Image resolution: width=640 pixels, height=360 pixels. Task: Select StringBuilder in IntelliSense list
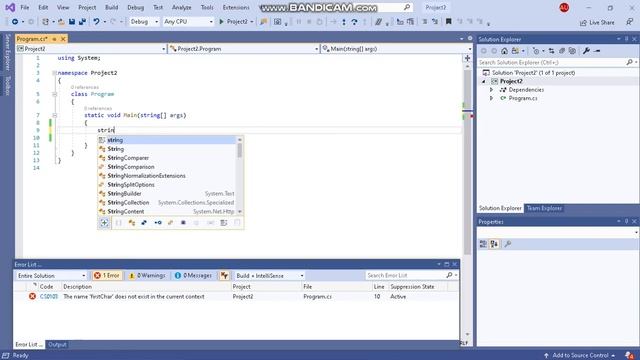(124, 194)
